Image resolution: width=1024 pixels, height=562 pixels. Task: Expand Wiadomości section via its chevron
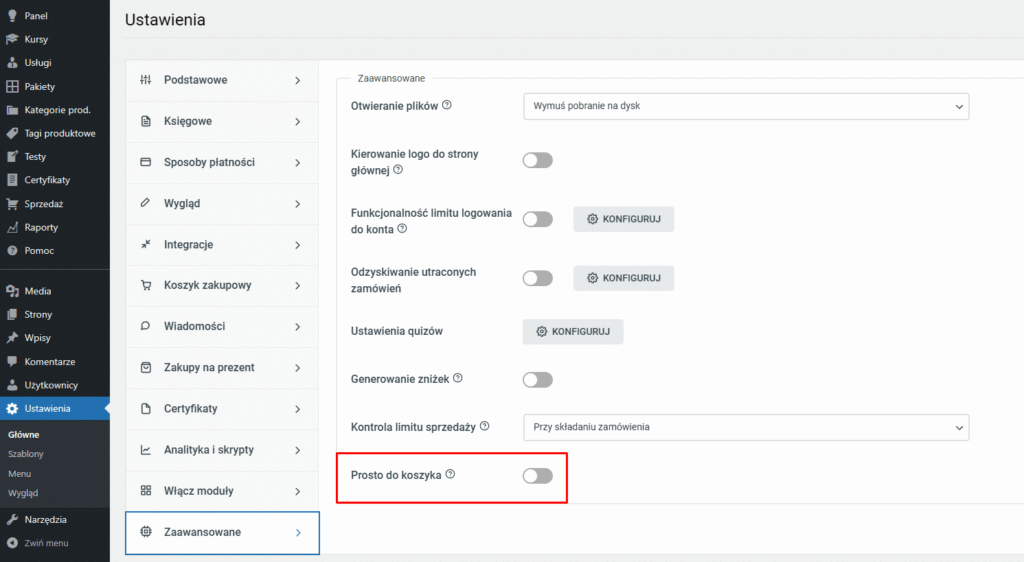(x=298, y=326)
